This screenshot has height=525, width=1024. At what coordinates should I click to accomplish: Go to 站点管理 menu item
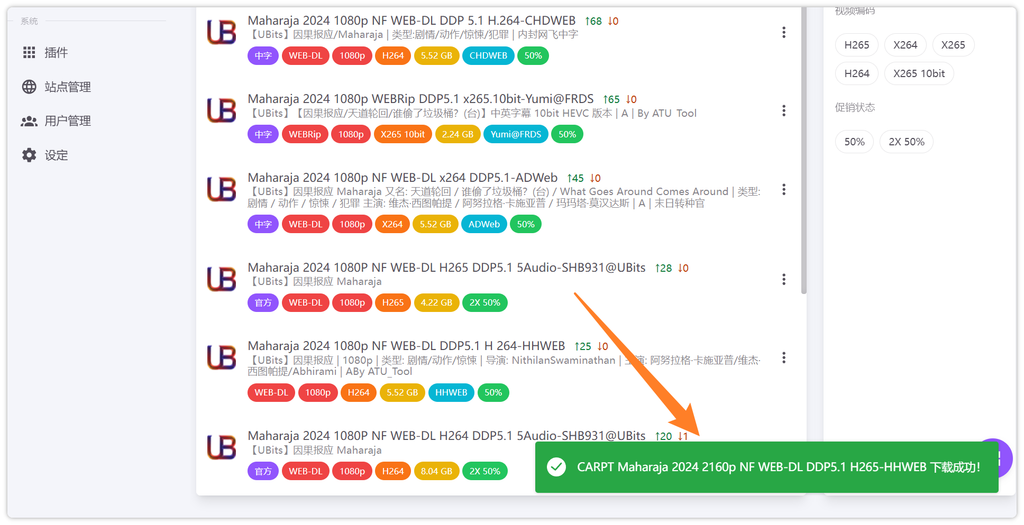(x=67, y=87)
